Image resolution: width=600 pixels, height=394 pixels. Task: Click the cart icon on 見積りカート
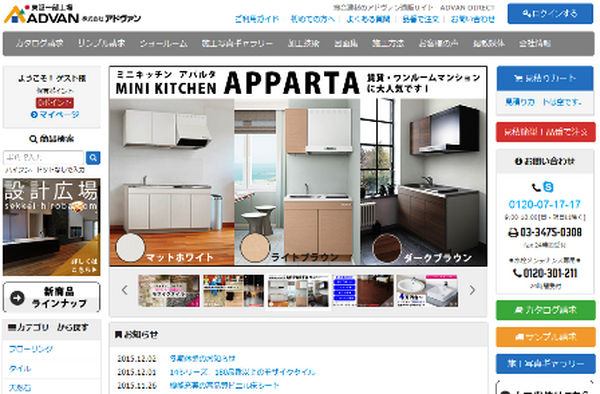tap(518, 78)
